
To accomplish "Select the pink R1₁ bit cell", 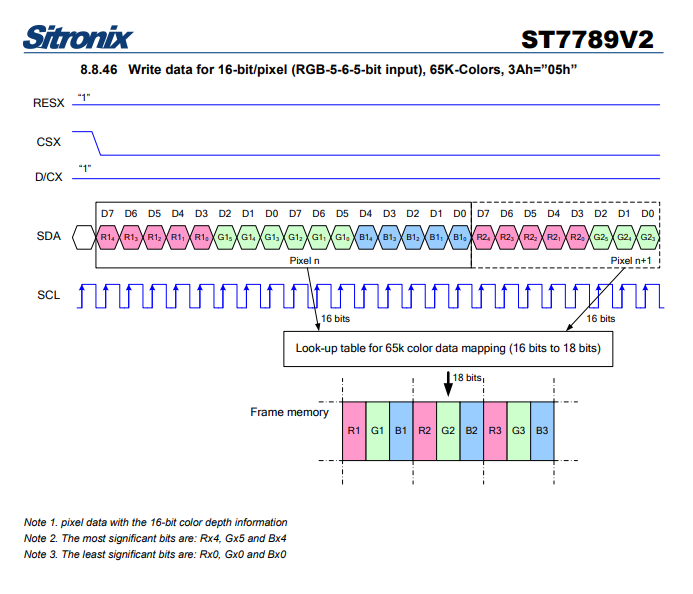I will [178, 237].
